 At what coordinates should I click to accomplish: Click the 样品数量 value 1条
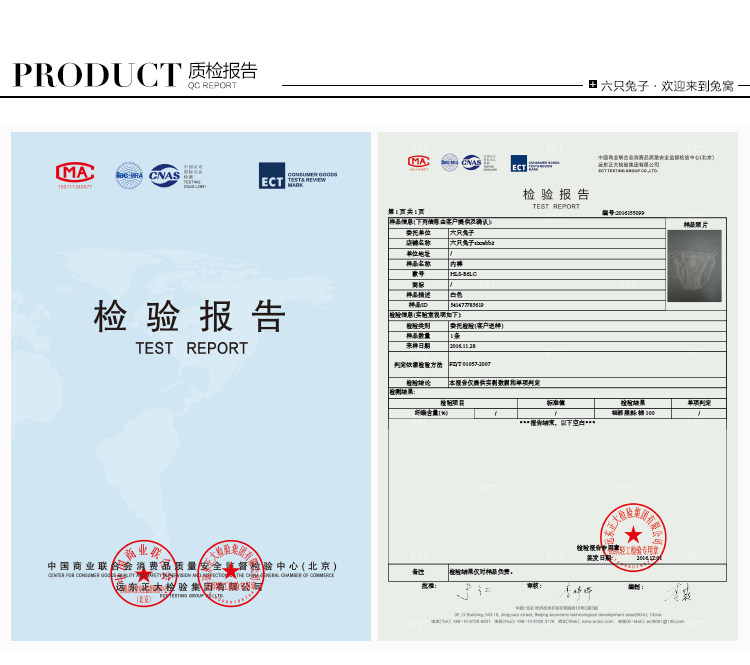tap(455, 336)
